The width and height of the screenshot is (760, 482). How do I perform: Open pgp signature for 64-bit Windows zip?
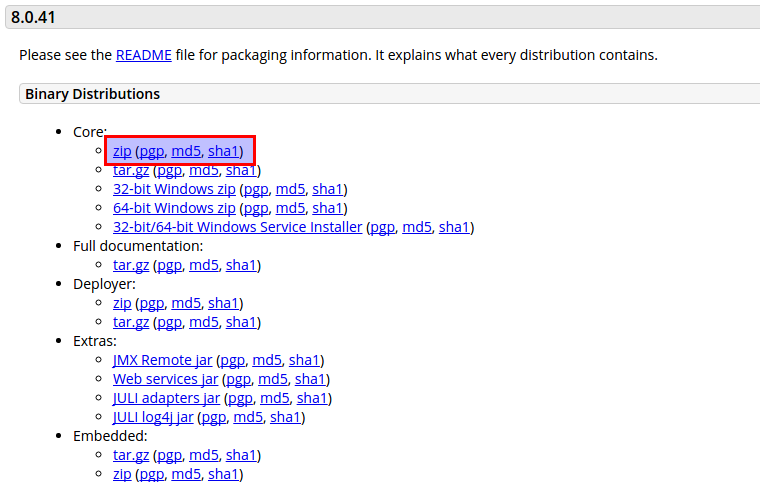pos(256,208)
